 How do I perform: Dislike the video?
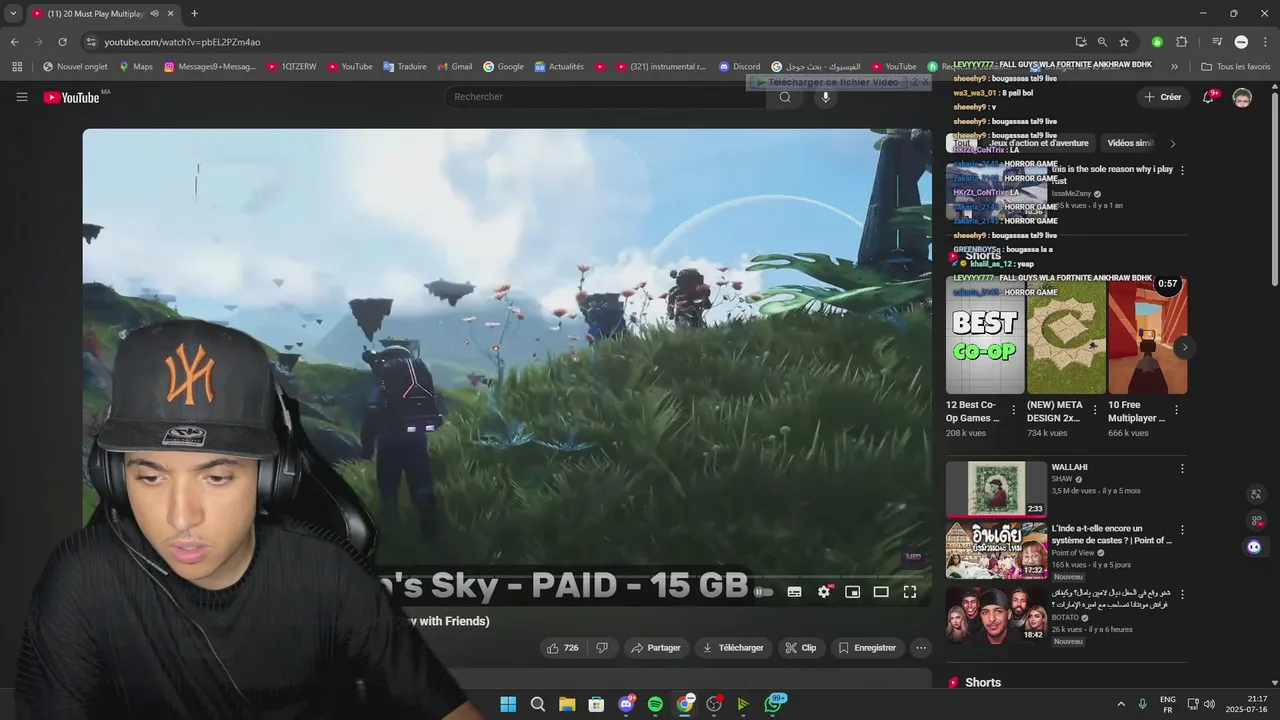pyautogui.click(x=602, y=648)
